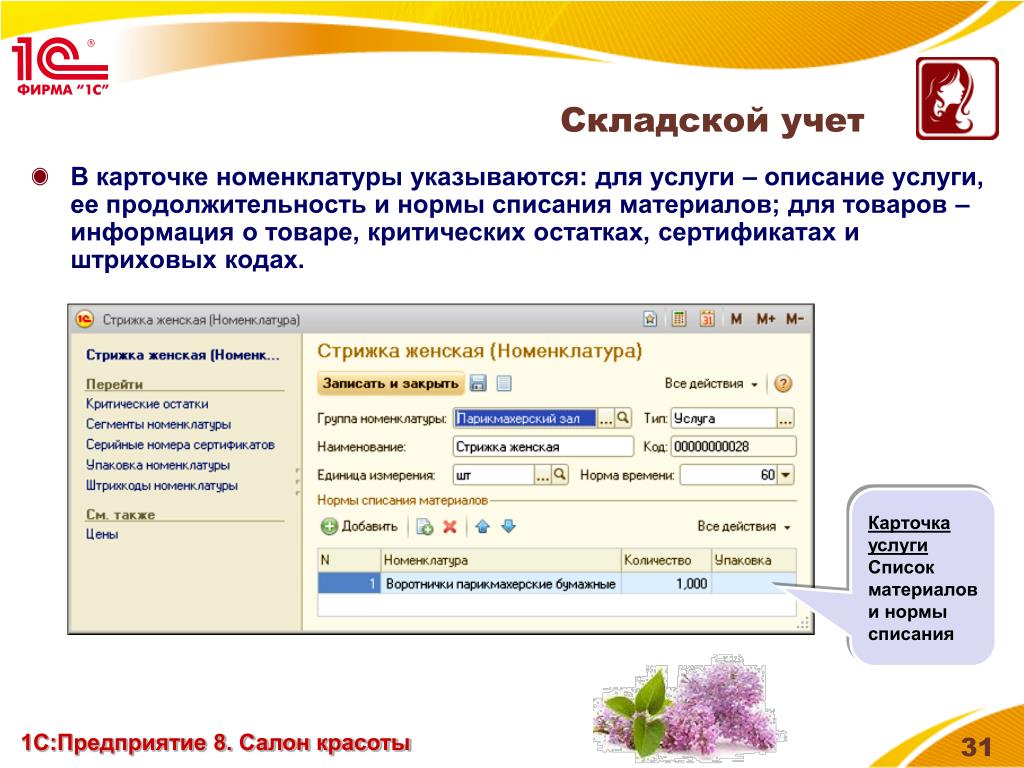Open the calendar icon in title bar

707,319
